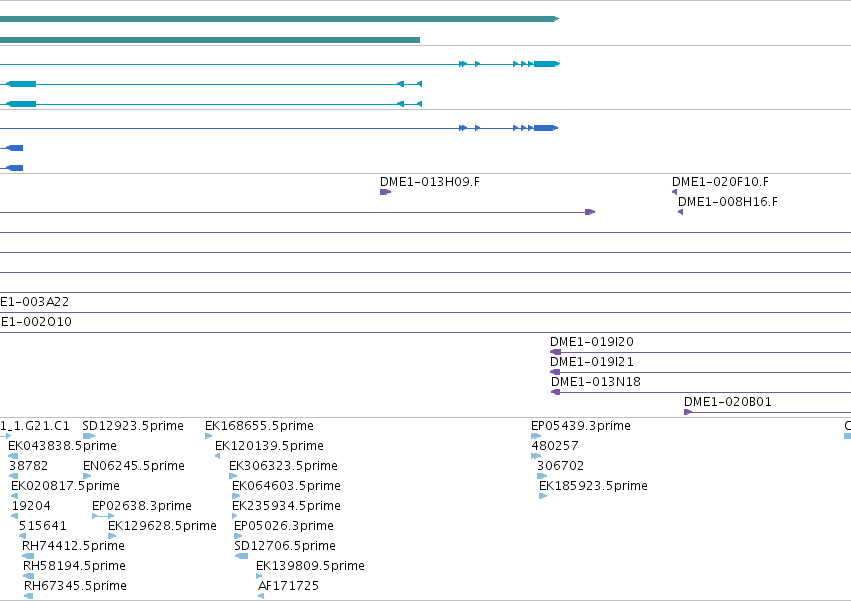Select the EK120139.5prime EST label
This screenshot has height=601, width=851.
[x=269, y=446]
